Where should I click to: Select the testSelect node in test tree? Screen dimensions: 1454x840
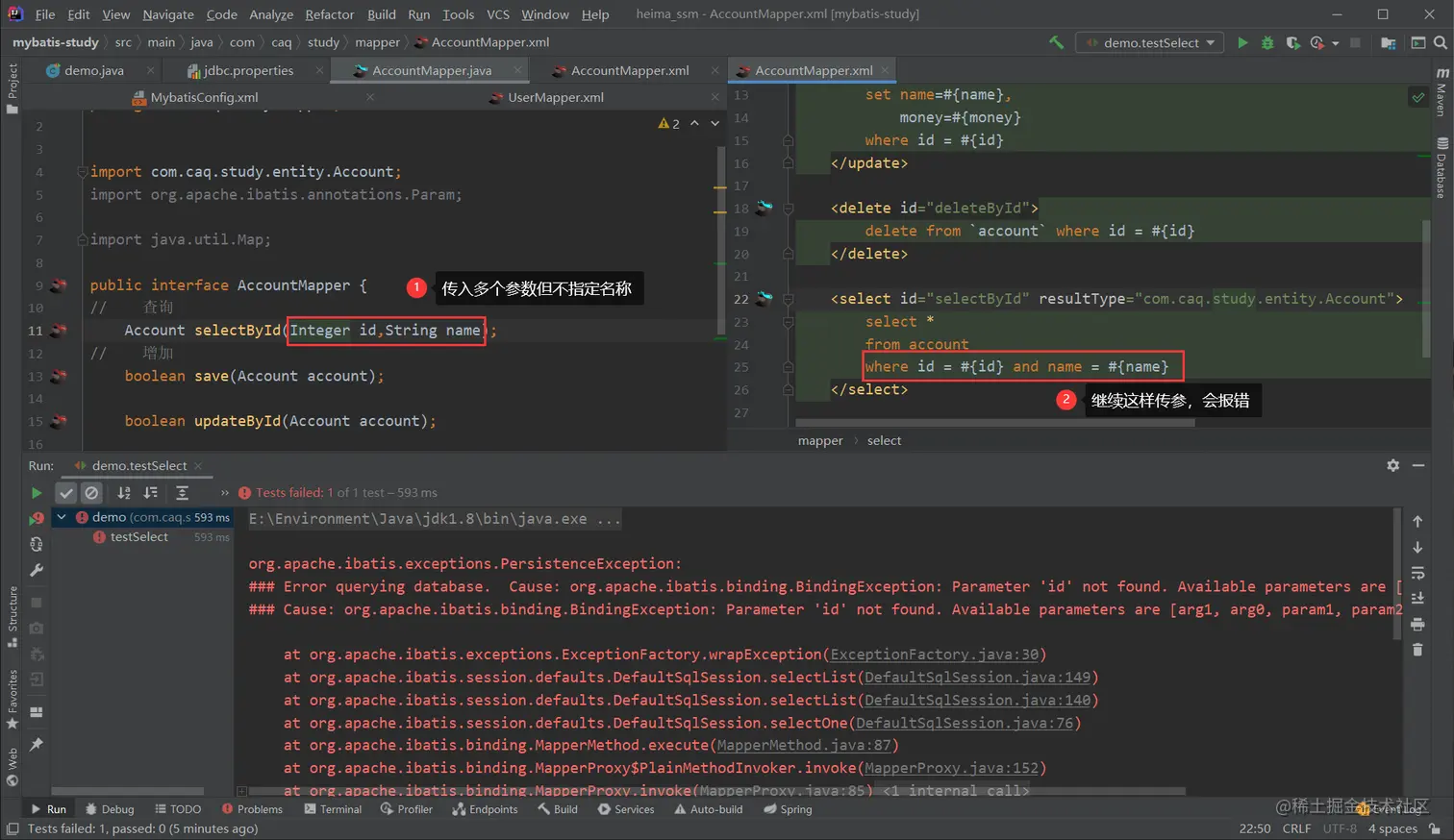click(138, 537)
